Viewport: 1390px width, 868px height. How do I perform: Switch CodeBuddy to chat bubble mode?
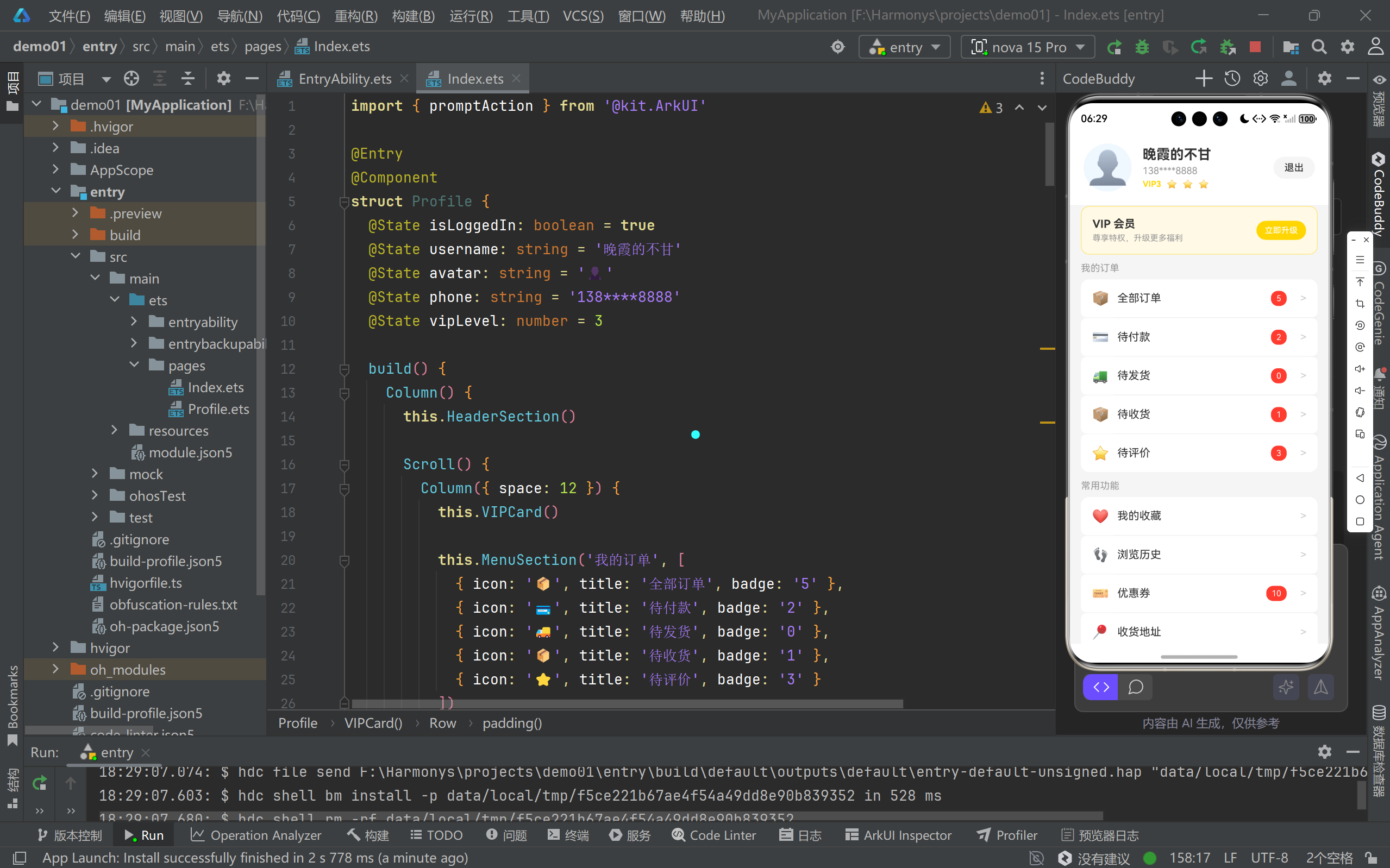(x=1136, y=687)
